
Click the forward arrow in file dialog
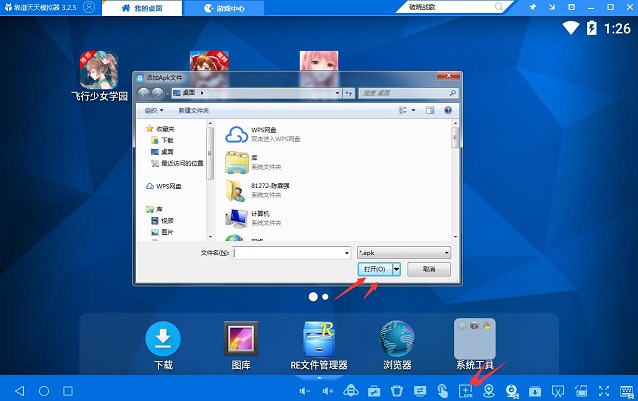[157, 94]
